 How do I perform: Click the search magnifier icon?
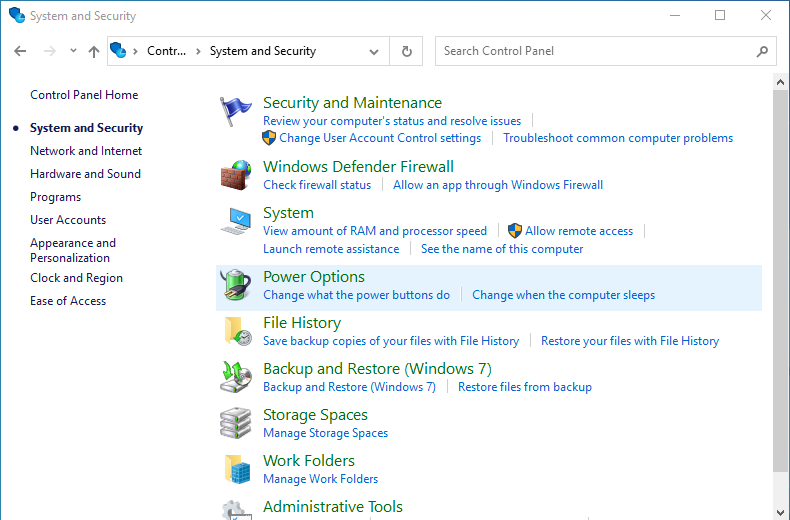[x=762, y=51]
